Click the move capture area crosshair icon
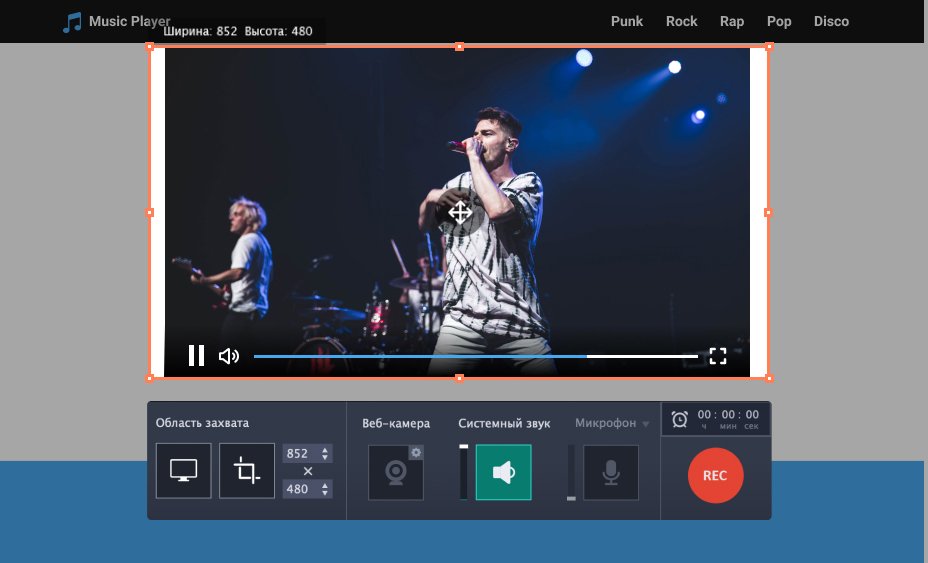 [460, 213]
